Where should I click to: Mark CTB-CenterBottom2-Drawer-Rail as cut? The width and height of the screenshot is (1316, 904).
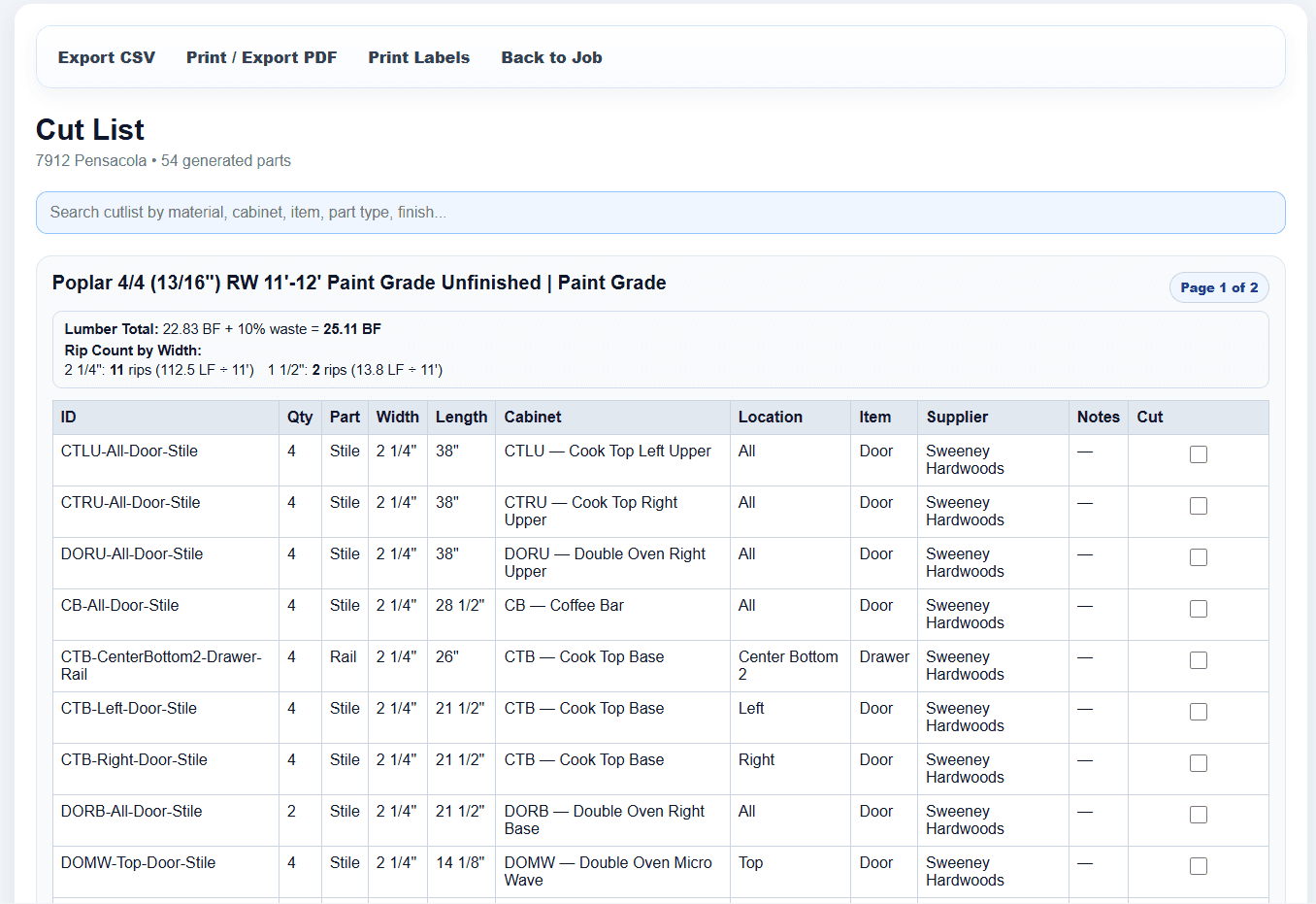tap(1199, 660)
